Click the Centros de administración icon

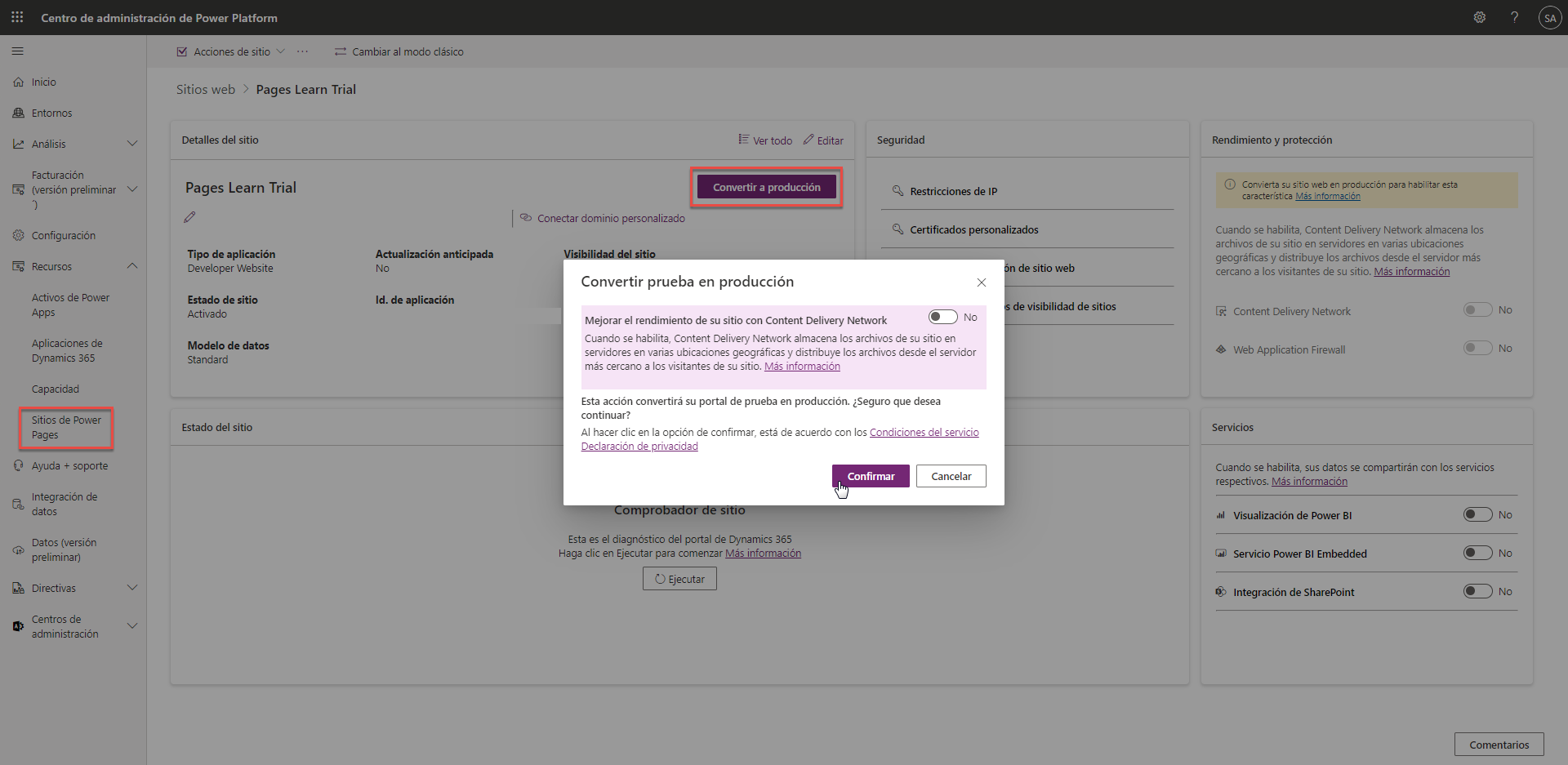(18, 627)
